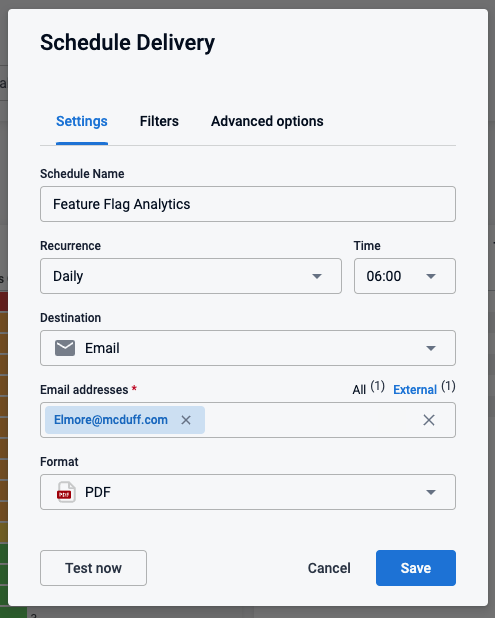The width and height of the screenshot is (495, 618).
Task: Click the Recurrence dropdown arrow
Action: (317, 276)
